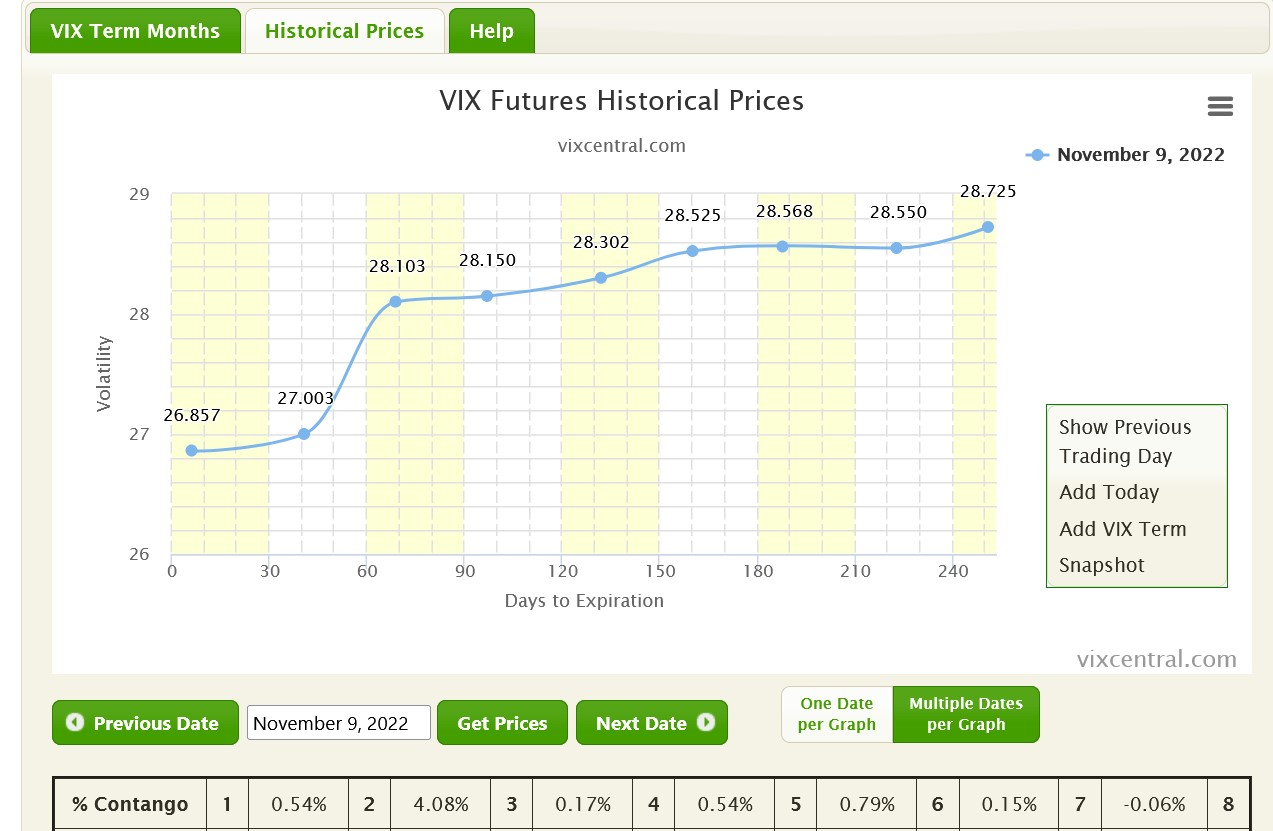Open the chart hamburger context menu
This screenshot has height=831, width=1273.
(x=1220, y=107)
